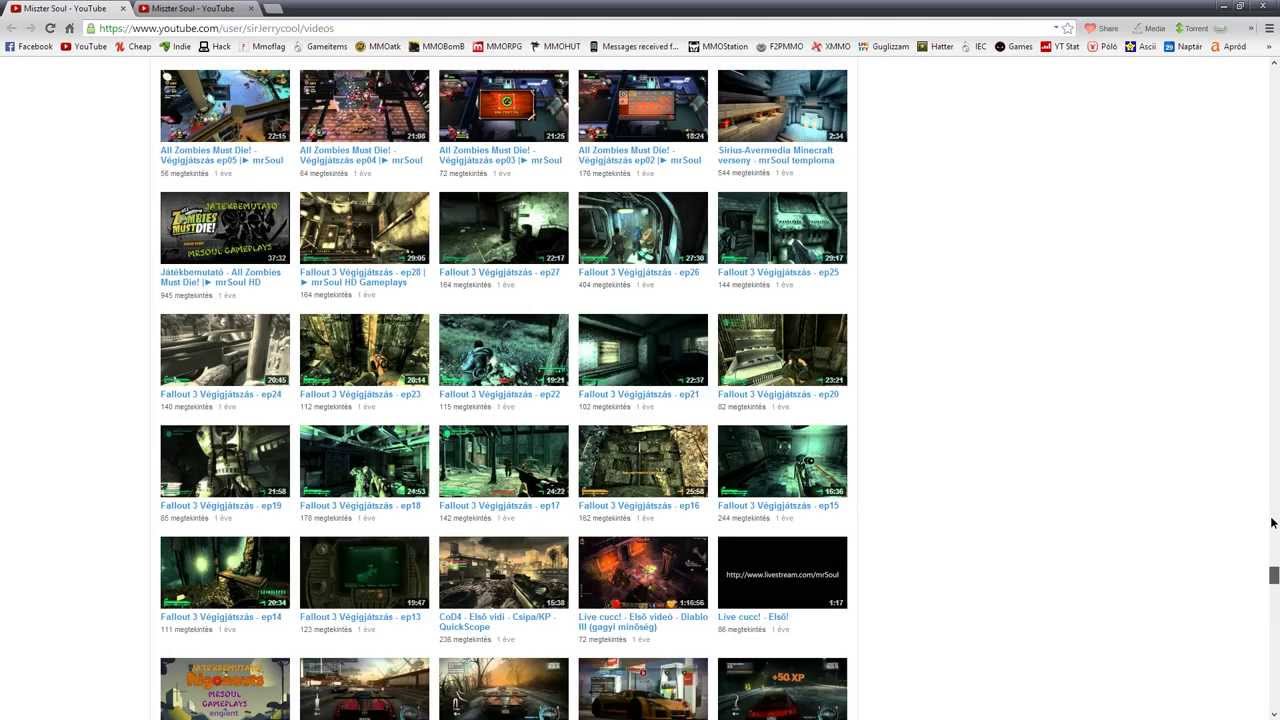This screenshot has height=720, width=1280.
Task: Open the Ascii bookmark
Action: tap(1141, 46)
